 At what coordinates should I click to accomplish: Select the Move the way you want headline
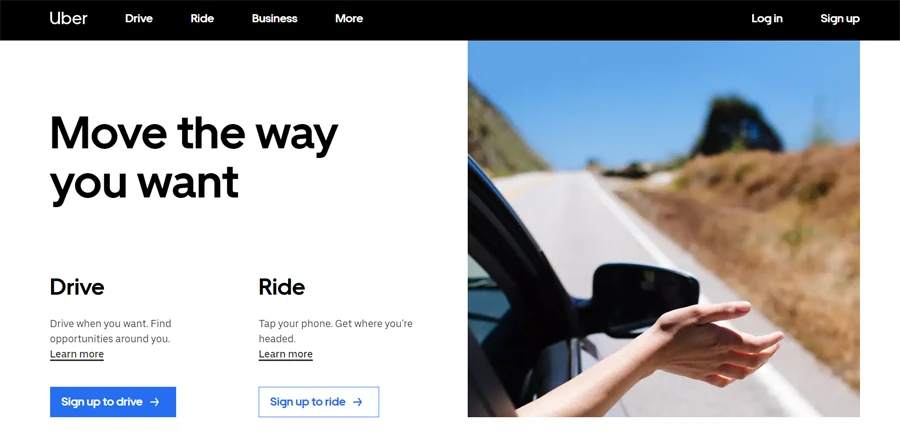point(194,157)
